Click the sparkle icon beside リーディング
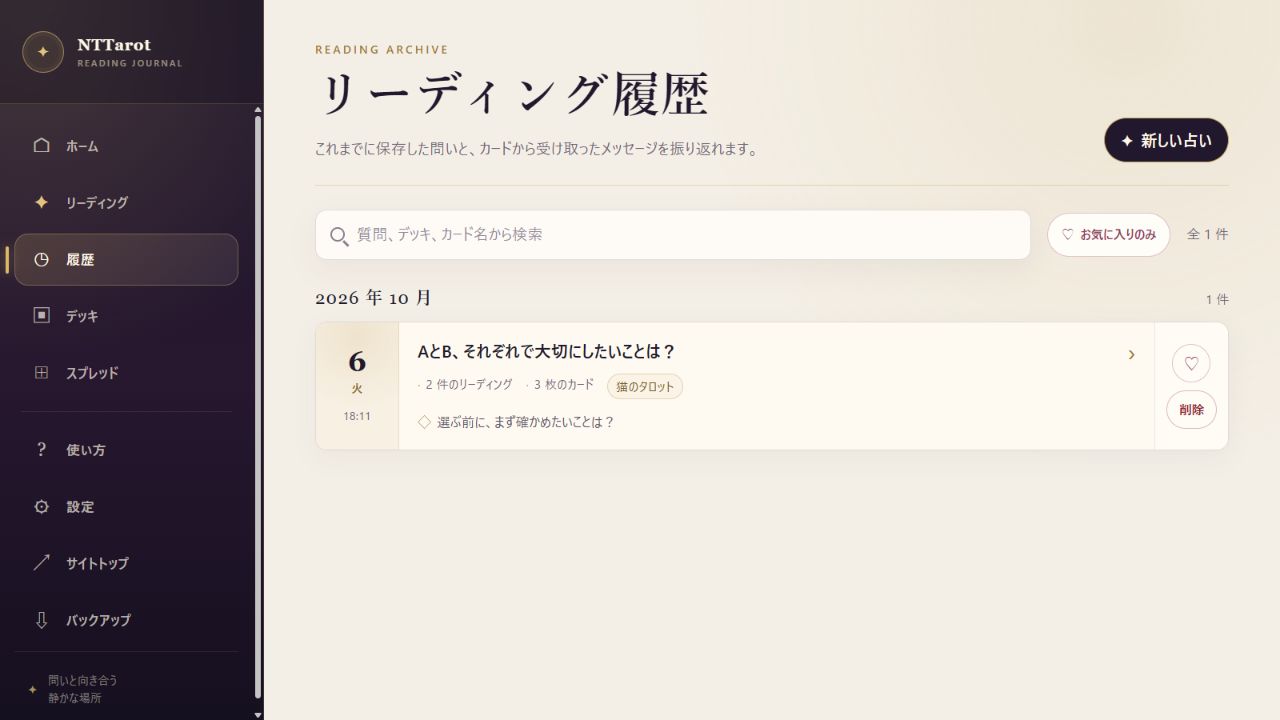 click(41, 202)
